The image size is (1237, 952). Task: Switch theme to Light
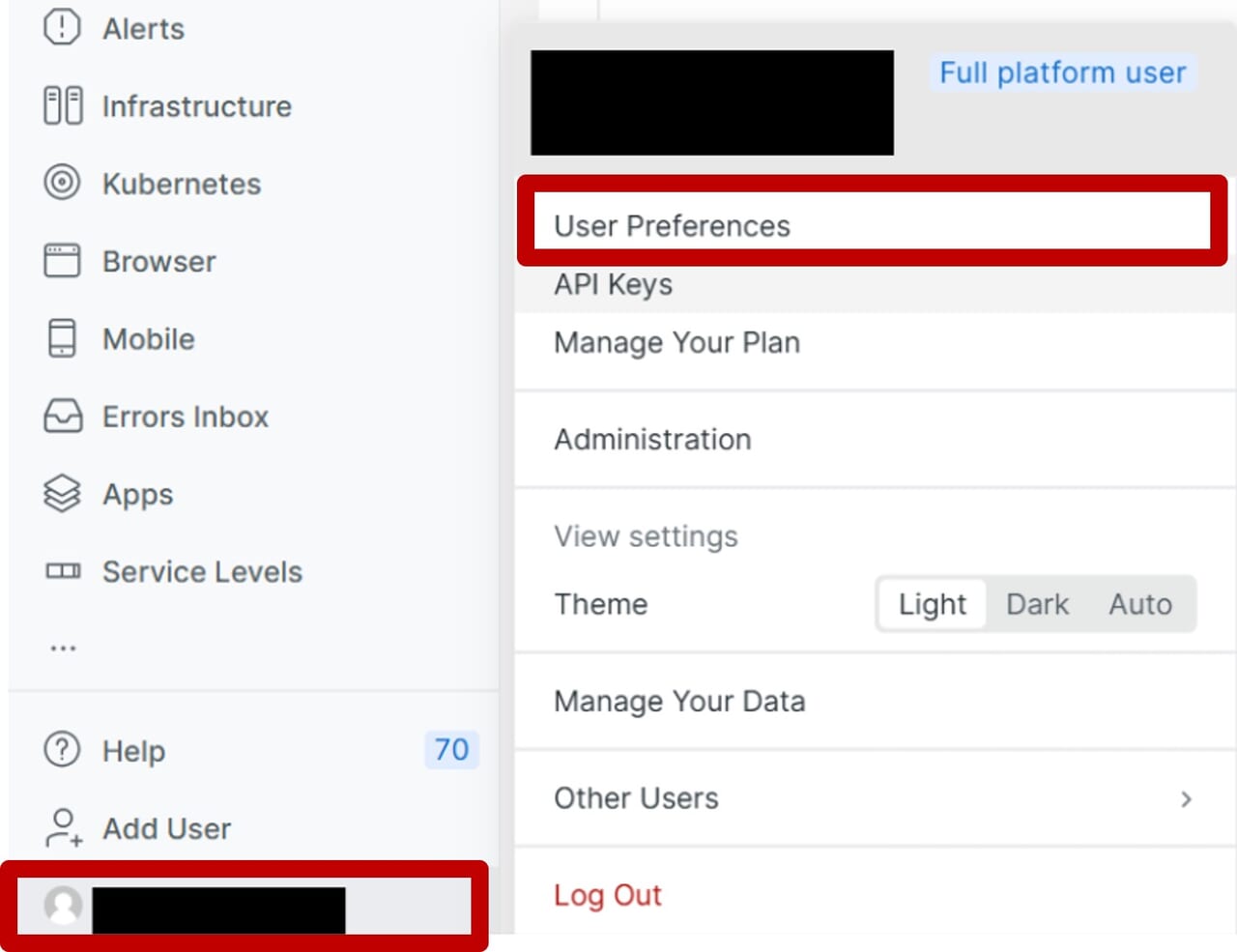(x=932, y=604)
